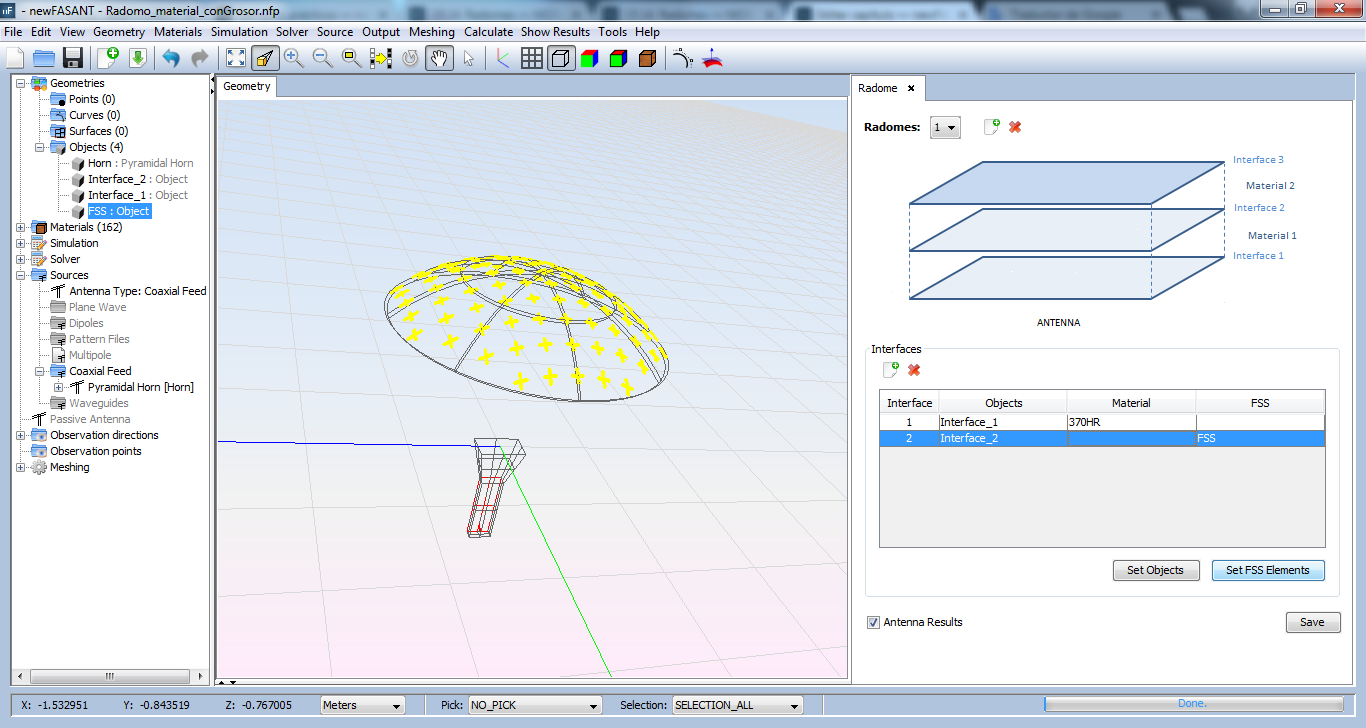The image size is (1366, 728).
Task: Open the SELECTION_ALL selection dropdown
Action: 737,705
